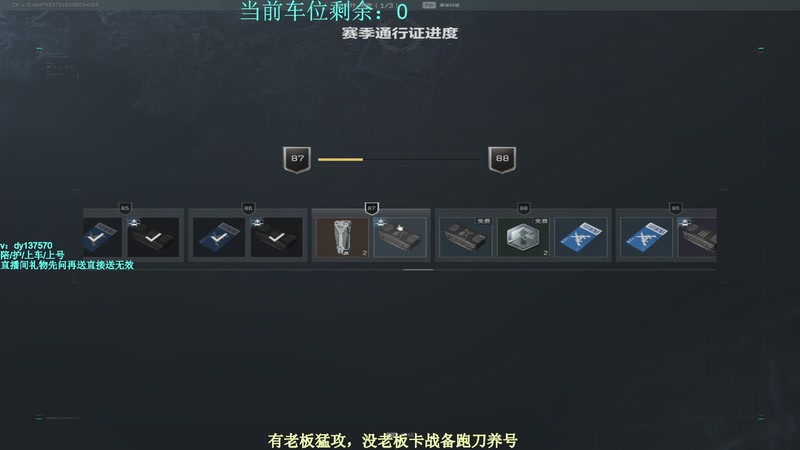Click the level 87 shield badge beside progress bar

[x=297, y=160]
